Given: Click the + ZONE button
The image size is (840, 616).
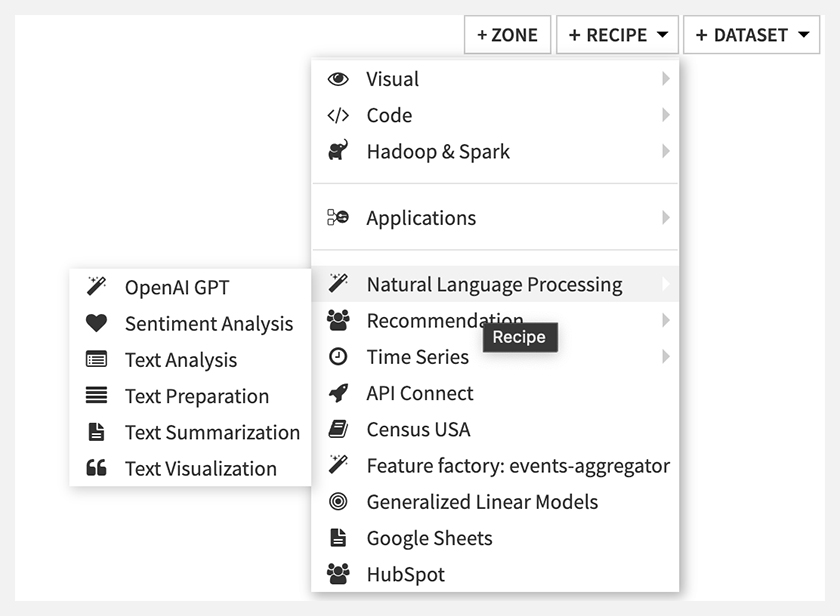Looking at the screenshot, I should [x=507, y=35].
